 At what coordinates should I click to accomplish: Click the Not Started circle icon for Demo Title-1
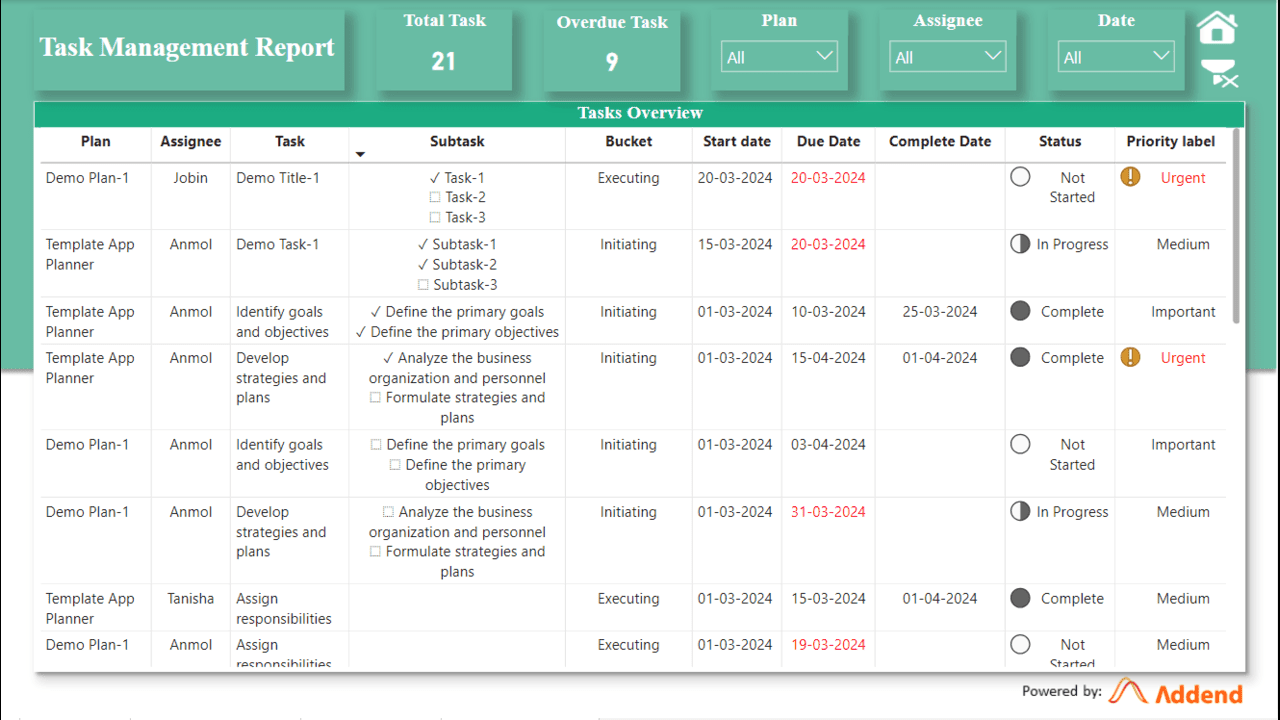pyautogui.click(x=1020, y=177)
